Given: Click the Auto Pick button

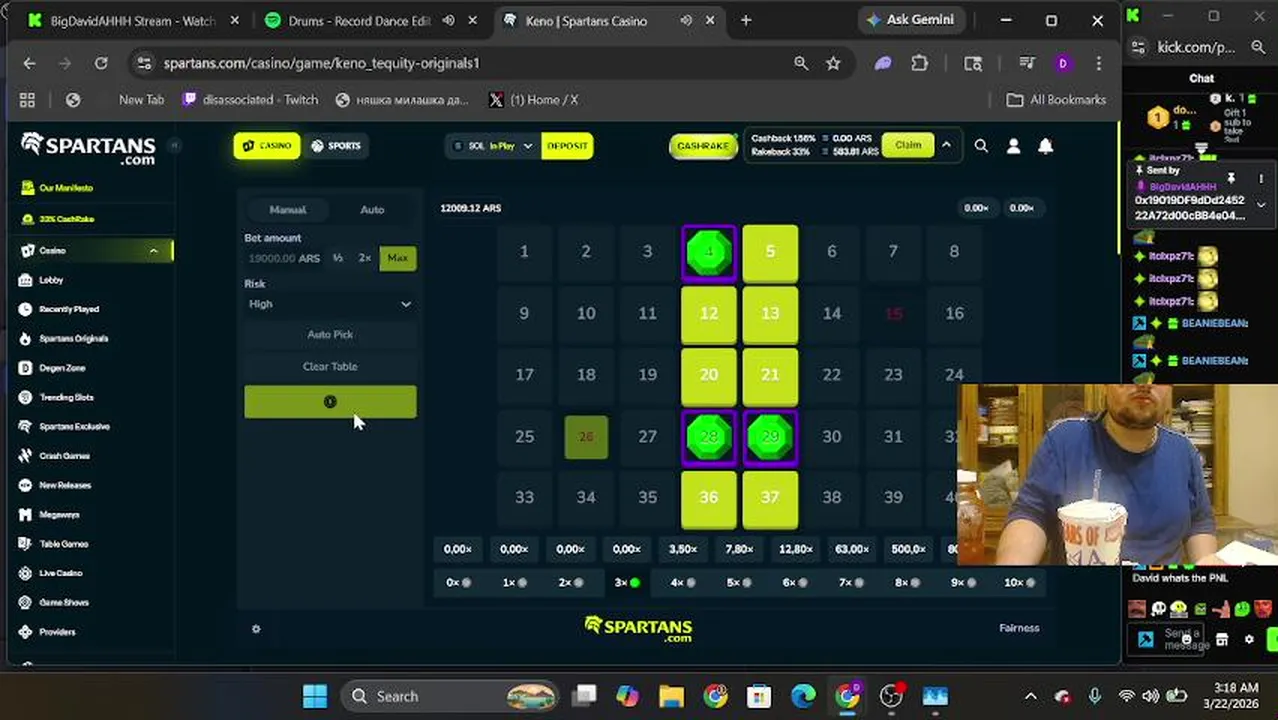Looking at the screenshot, I should click(x=330, y=335).
